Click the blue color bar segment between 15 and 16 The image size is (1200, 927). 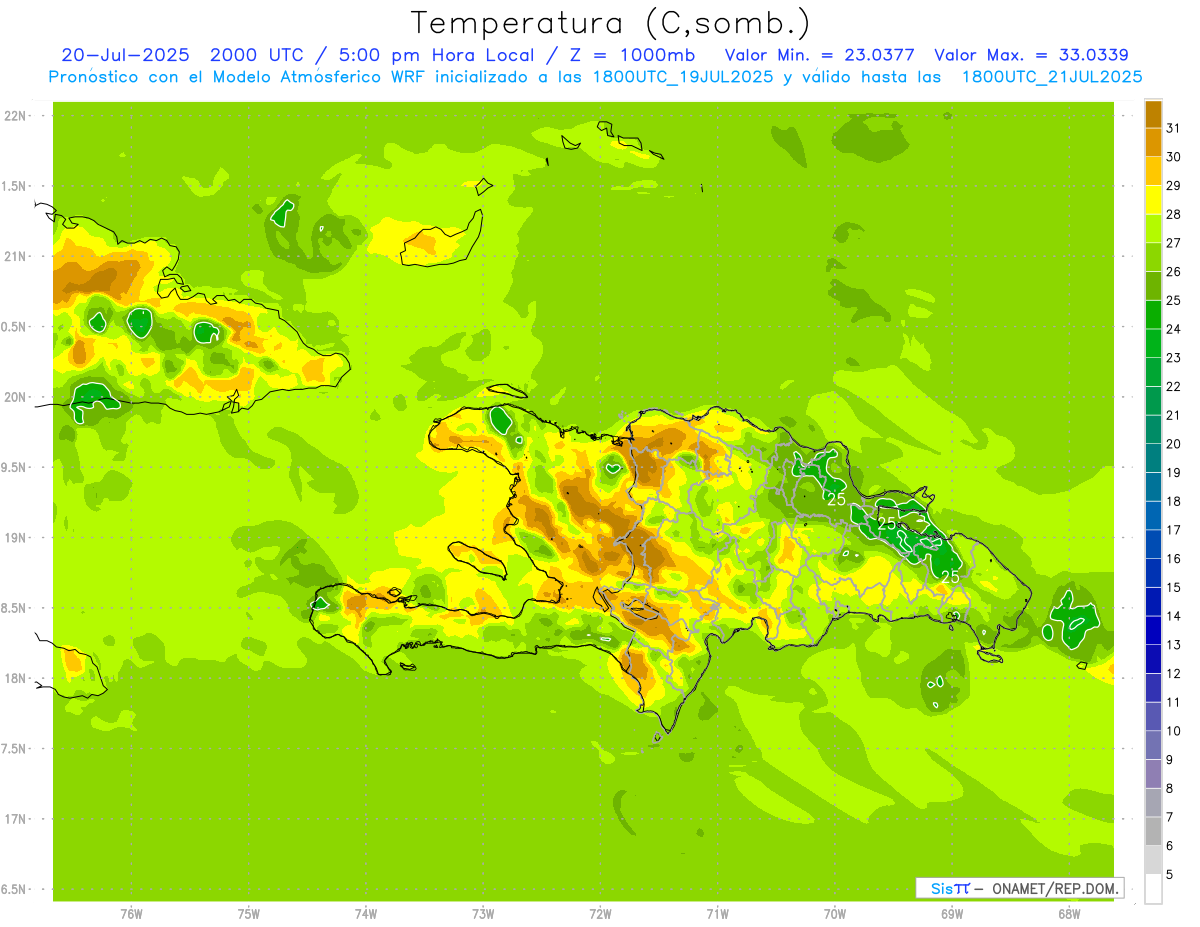coord(1153,572)
